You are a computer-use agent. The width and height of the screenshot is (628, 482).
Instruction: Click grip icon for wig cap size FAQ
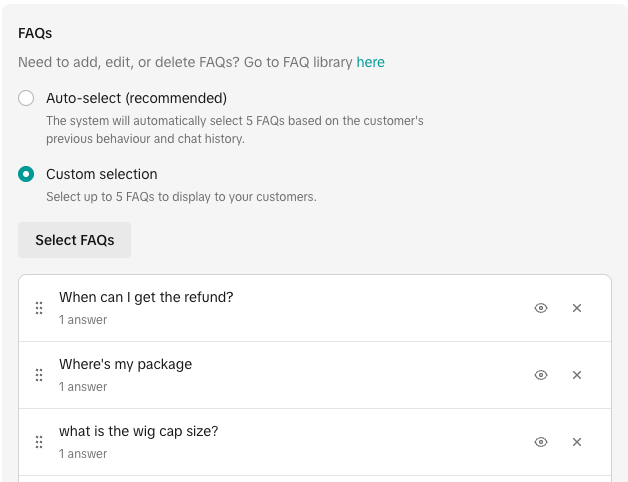point(39,442)
